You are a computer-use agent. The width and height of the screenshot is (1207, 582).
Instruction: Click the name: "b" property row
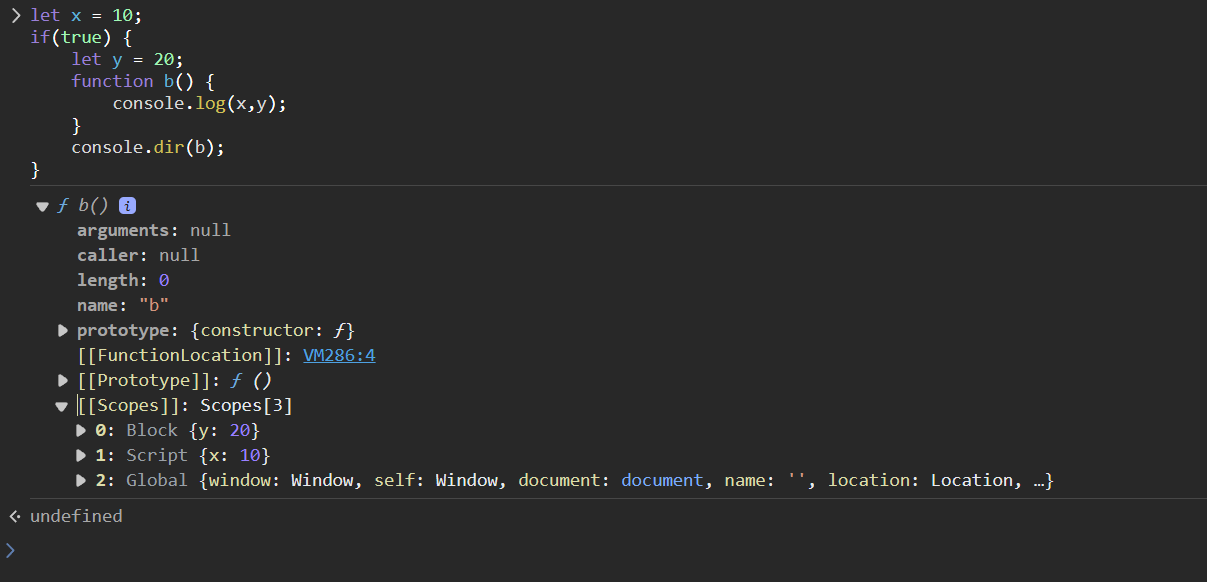(x=123, y=305)
